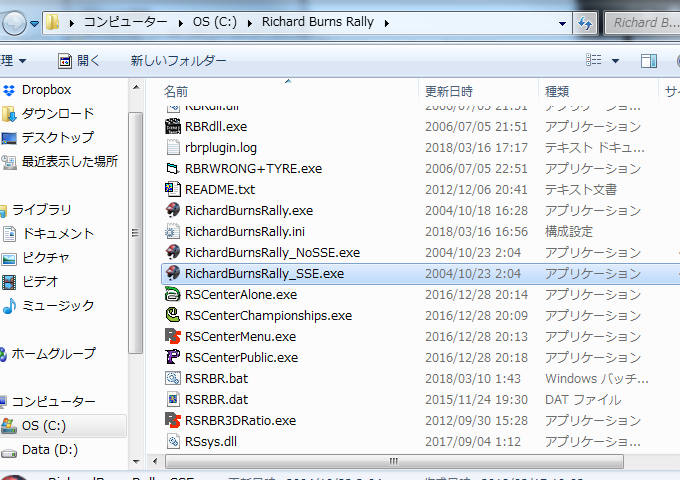This screenshot has width=680, height=480.
Task: Select OS (C:) drive in navigation pane
Action: (x=43, y=426)
